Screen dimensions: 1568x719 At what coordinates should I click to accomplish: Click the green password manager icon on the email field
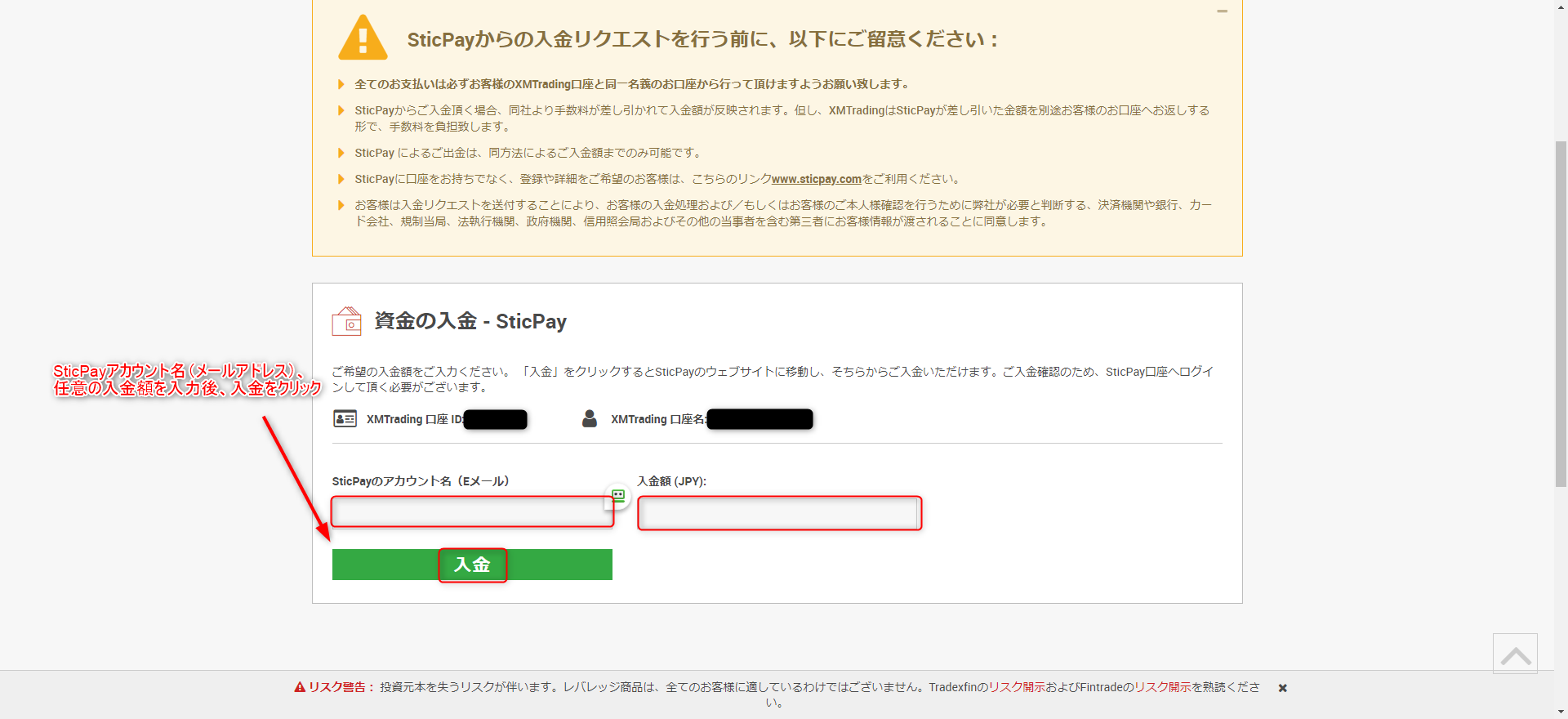pos(618,495)
